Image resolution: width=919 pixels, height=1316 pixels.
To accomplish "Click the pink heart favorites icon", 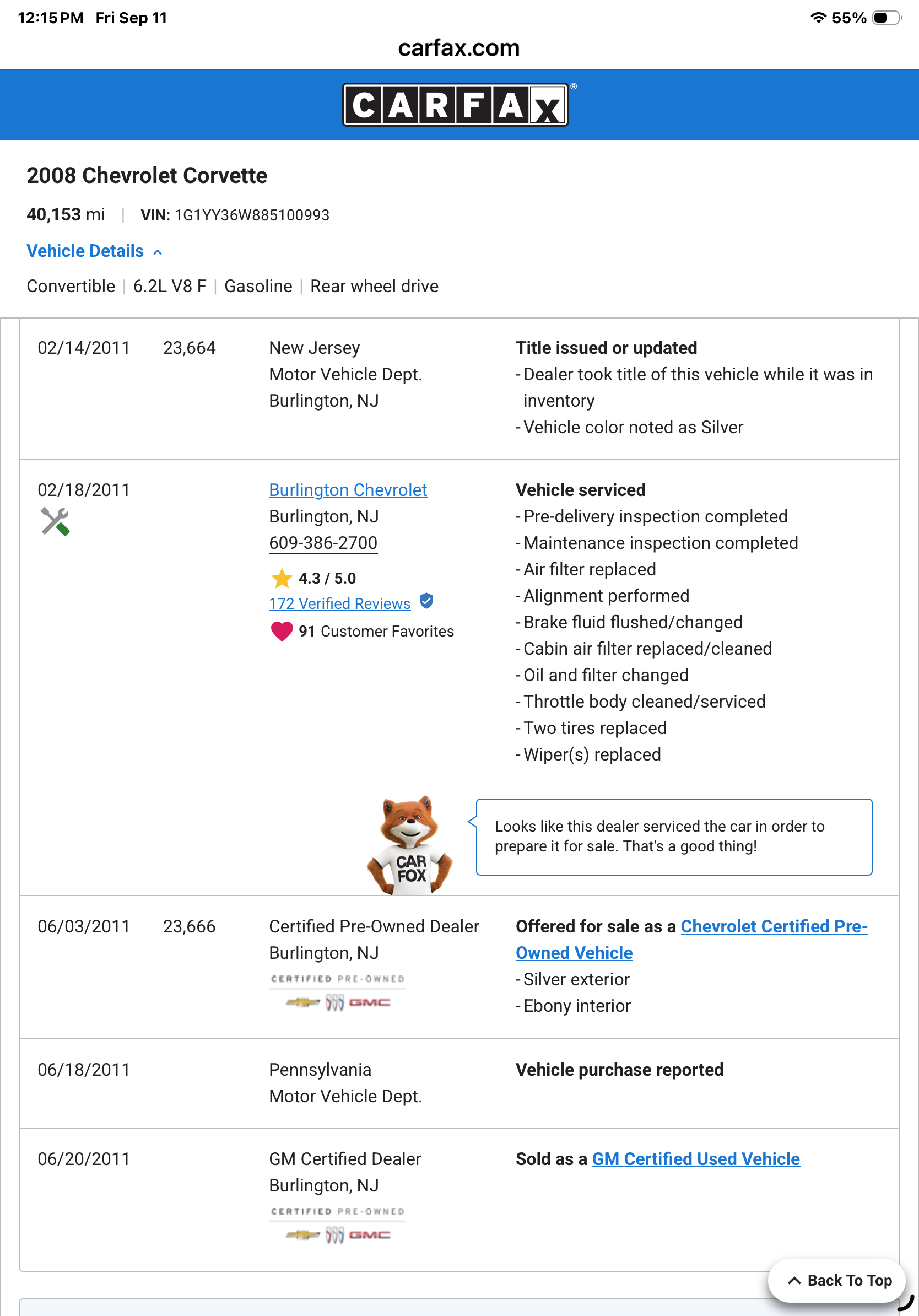I will click(282, 631).
